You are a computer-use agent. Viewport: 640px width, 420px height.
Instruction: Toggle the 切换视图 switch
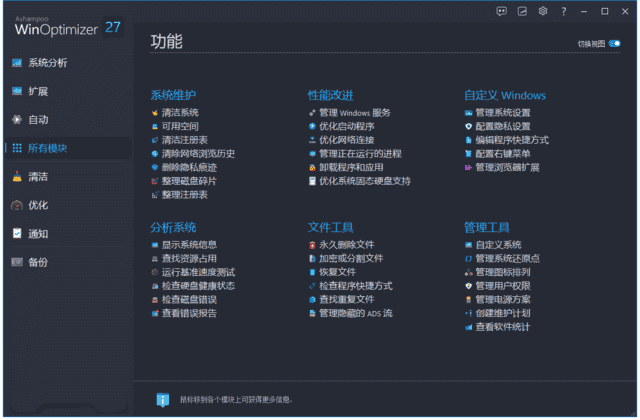[x=614, y=44]
